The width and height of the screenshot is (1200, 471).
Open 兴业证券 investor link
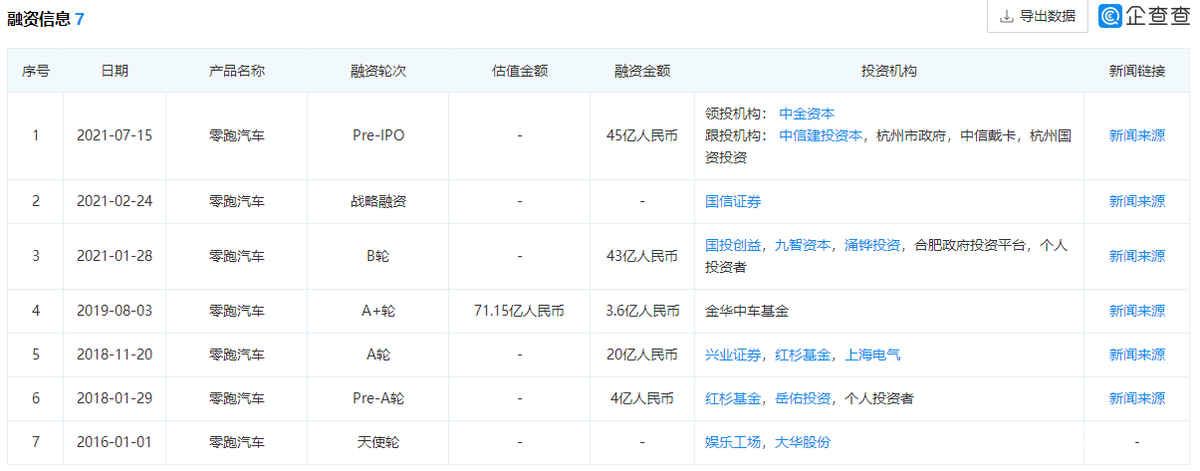[x=733, y=355]
